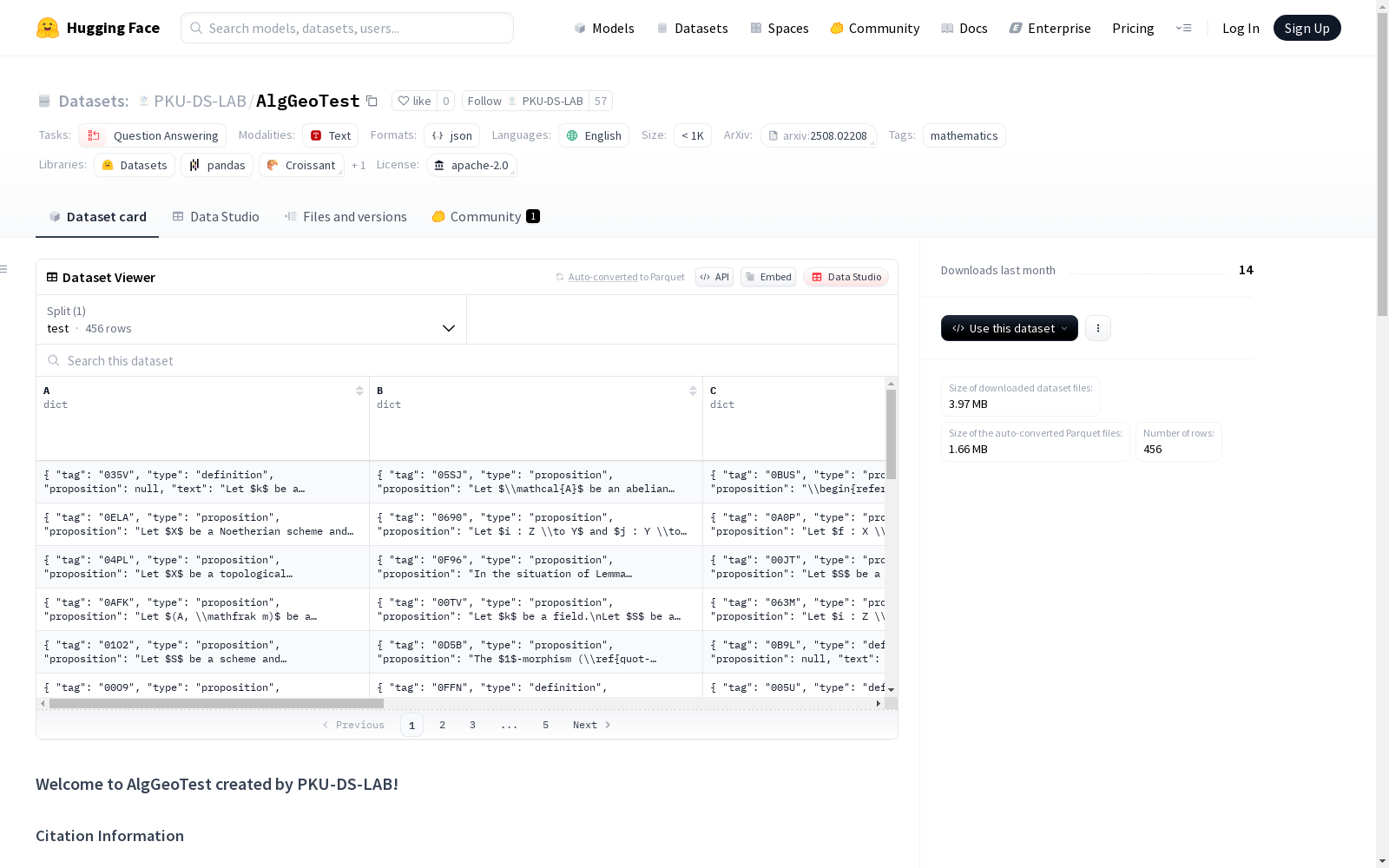Open Datasets in the top navigation
1389x868 pixels.
[x=692, y=28]
